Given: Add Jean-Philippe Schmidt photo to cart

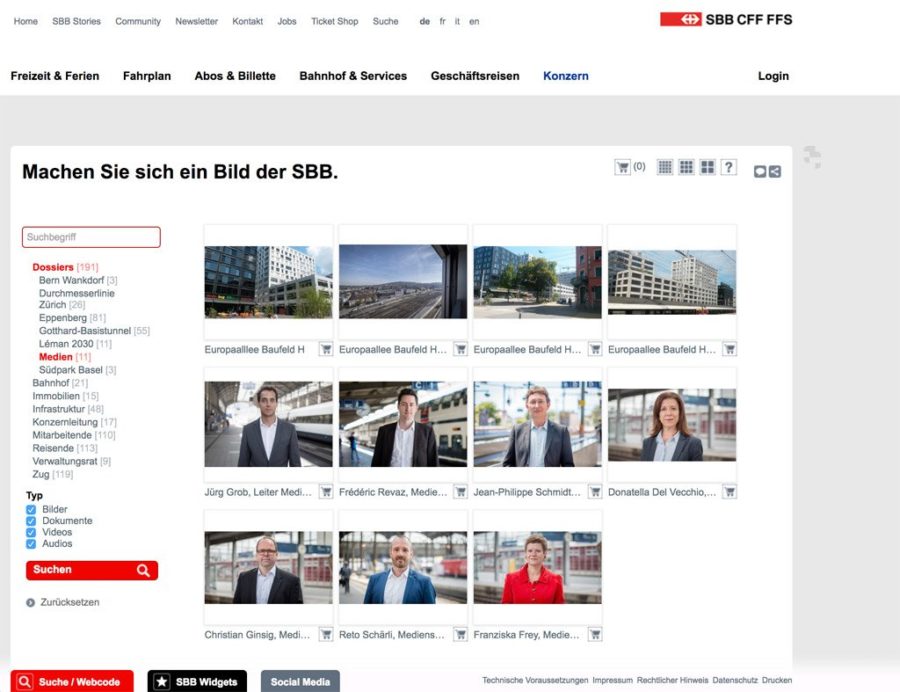Looking at the screenshot, I should point(595,492).
